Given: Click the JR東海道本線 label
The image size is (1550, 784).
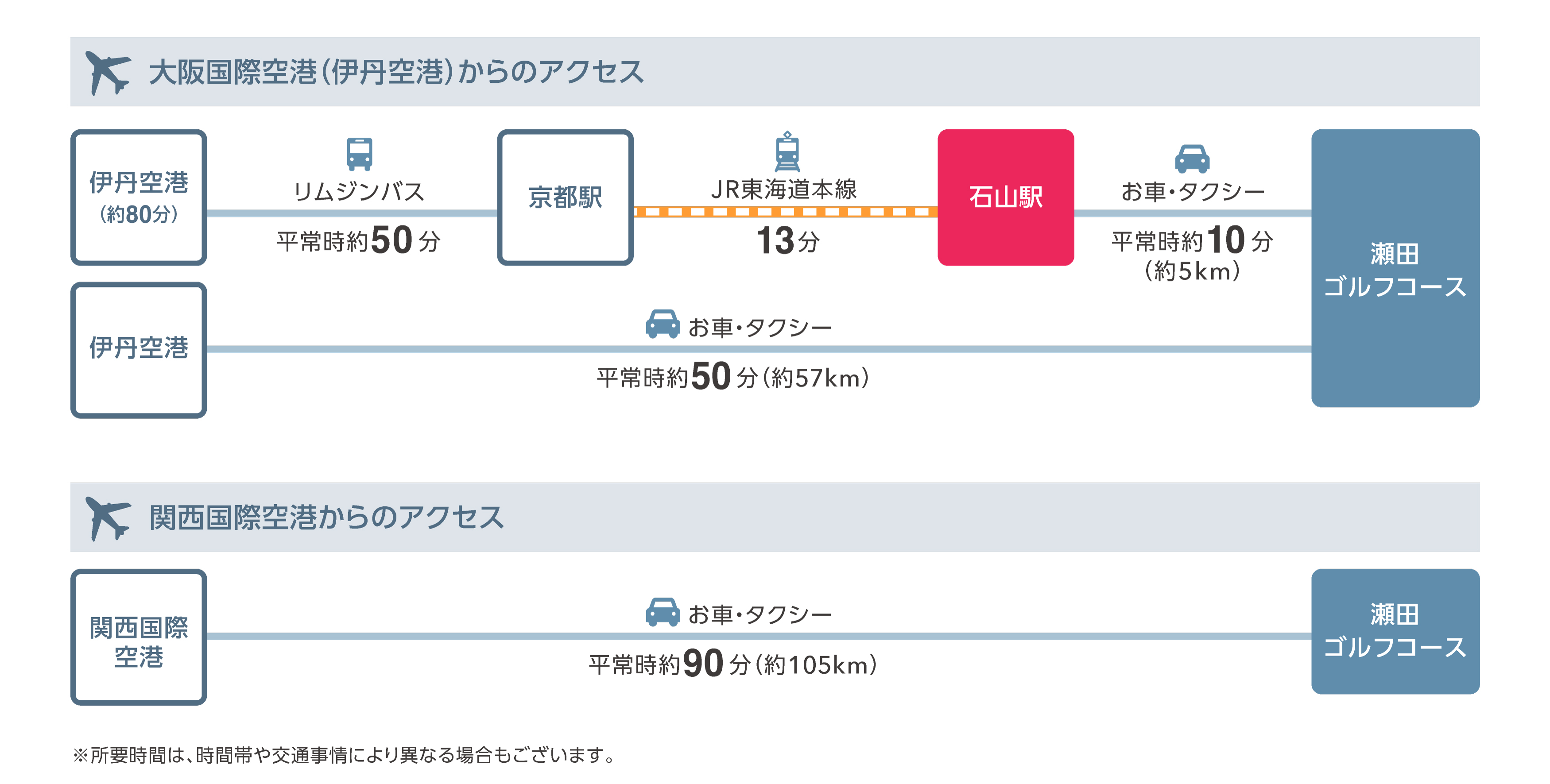Looking at the screenshot, I should [784, 189].
